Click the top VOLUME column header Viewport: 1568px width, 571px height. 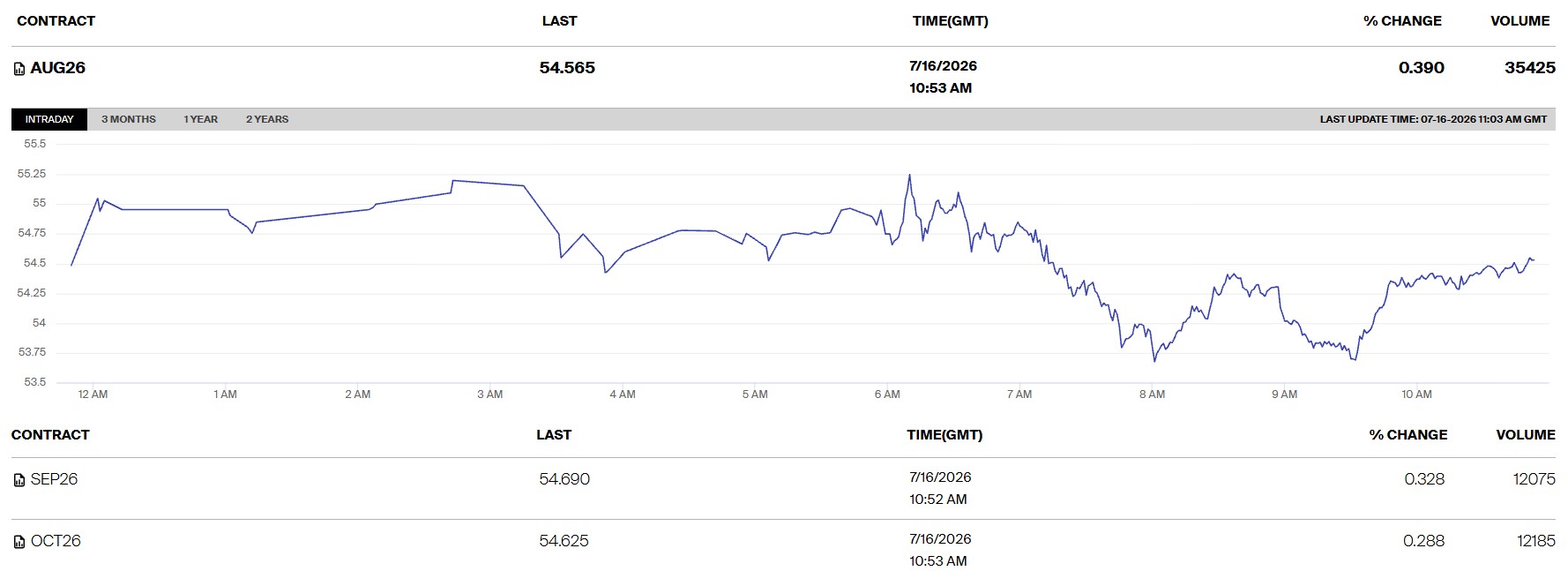(1519, 21)
